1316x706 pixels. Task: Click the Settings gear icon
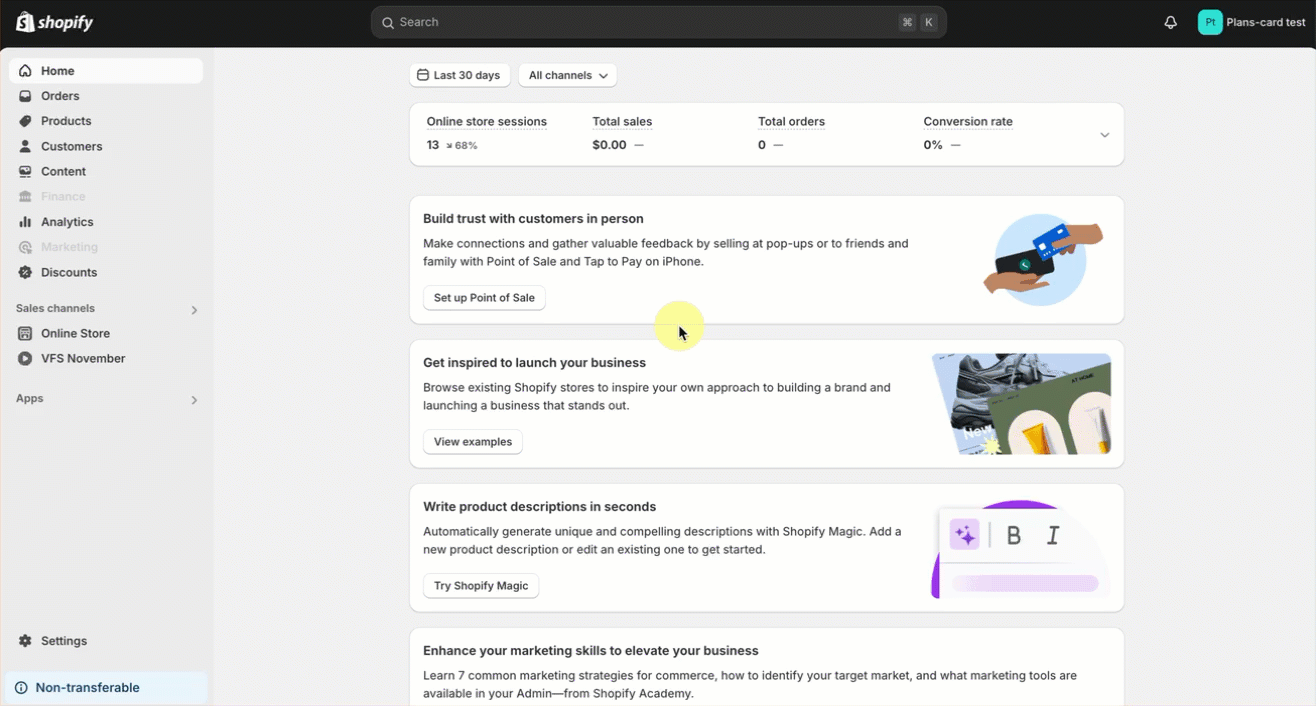click(25, 641)
